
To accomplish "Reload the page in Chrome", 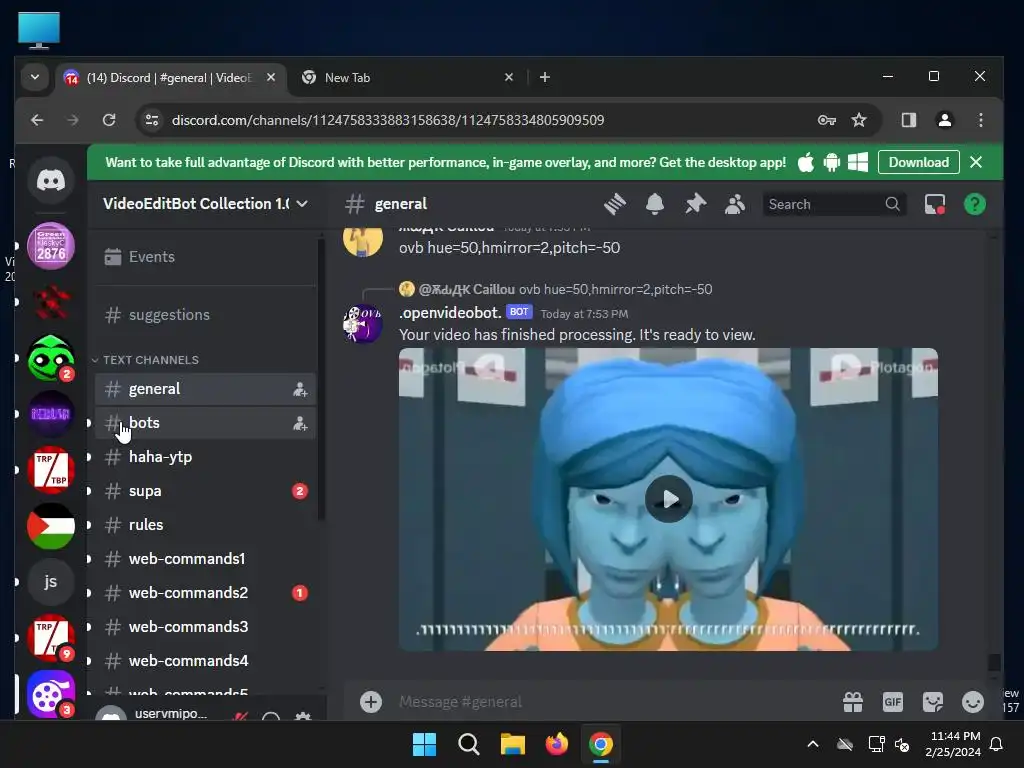I will [109, 120].
